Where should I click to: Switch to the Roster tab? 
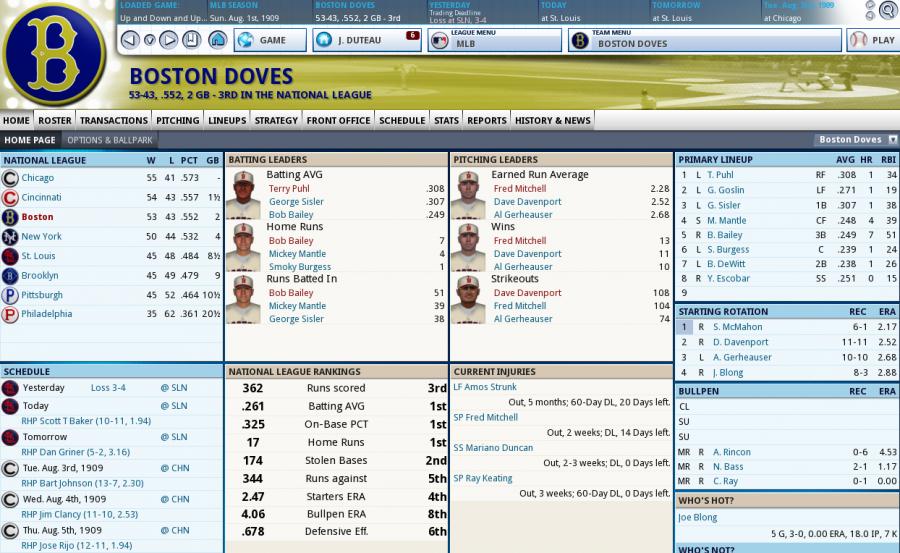54,120
